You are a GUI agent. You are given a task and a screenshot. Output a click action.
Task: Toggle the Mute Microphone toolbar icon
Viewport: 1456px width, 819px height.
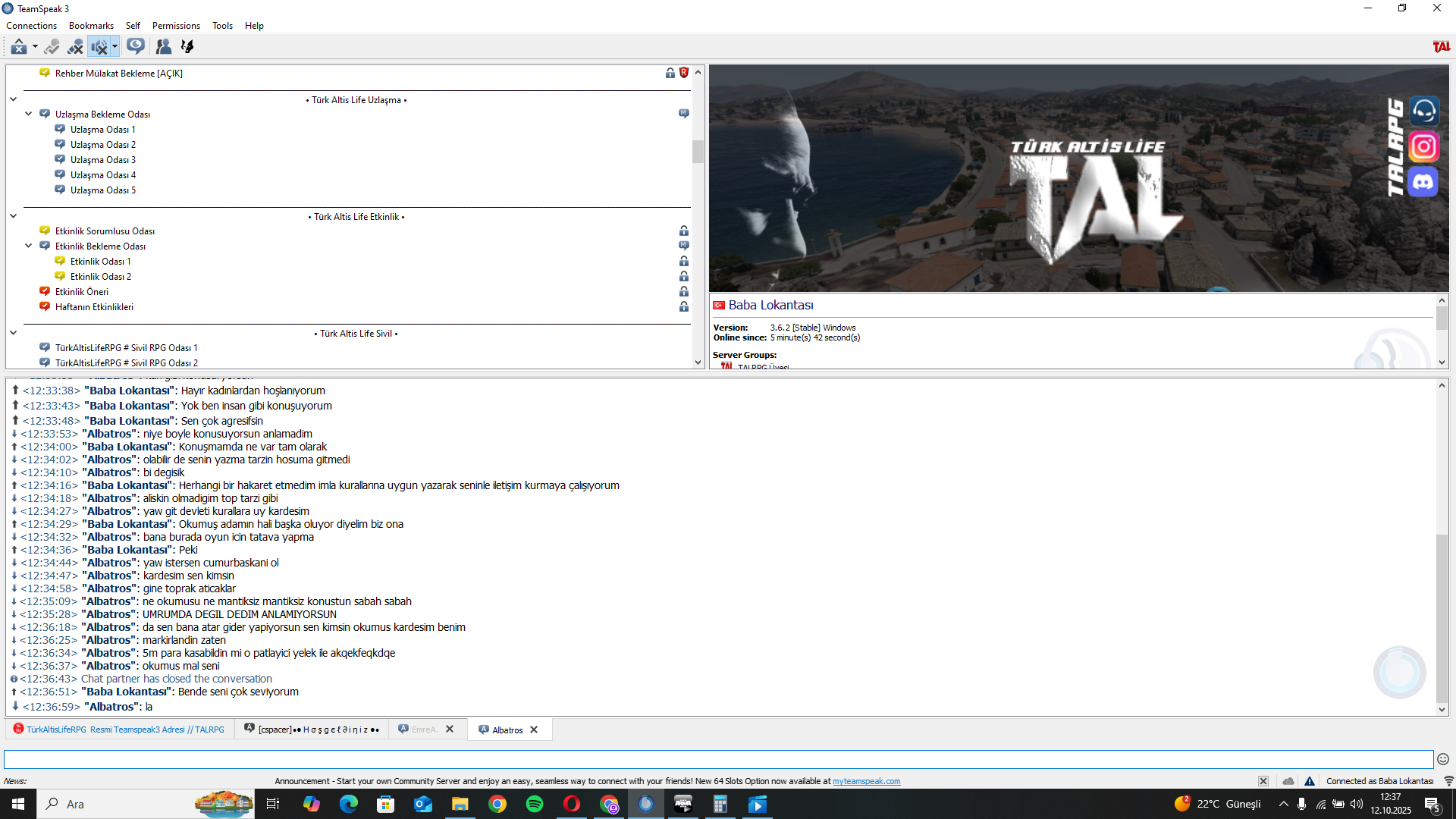click(x=75, y=47)
